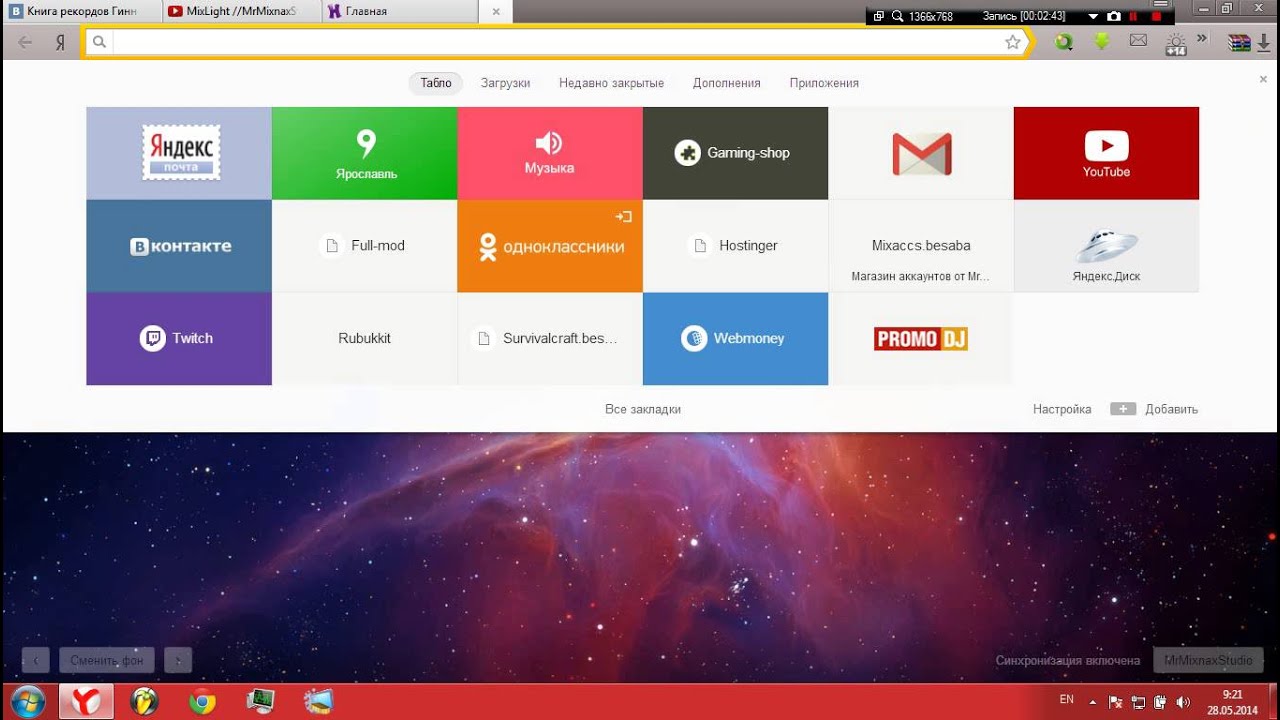Viewport: 1280px width, 720px height.
Task: Open the Survivalcraft.bes... tile
Action: point(550,339)
